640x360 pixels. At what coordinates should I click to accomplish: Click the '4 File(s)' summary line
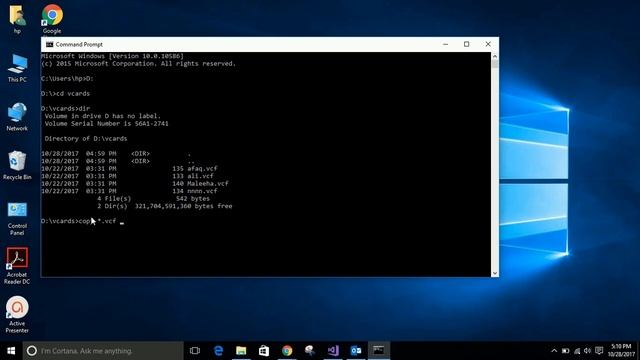153,199
